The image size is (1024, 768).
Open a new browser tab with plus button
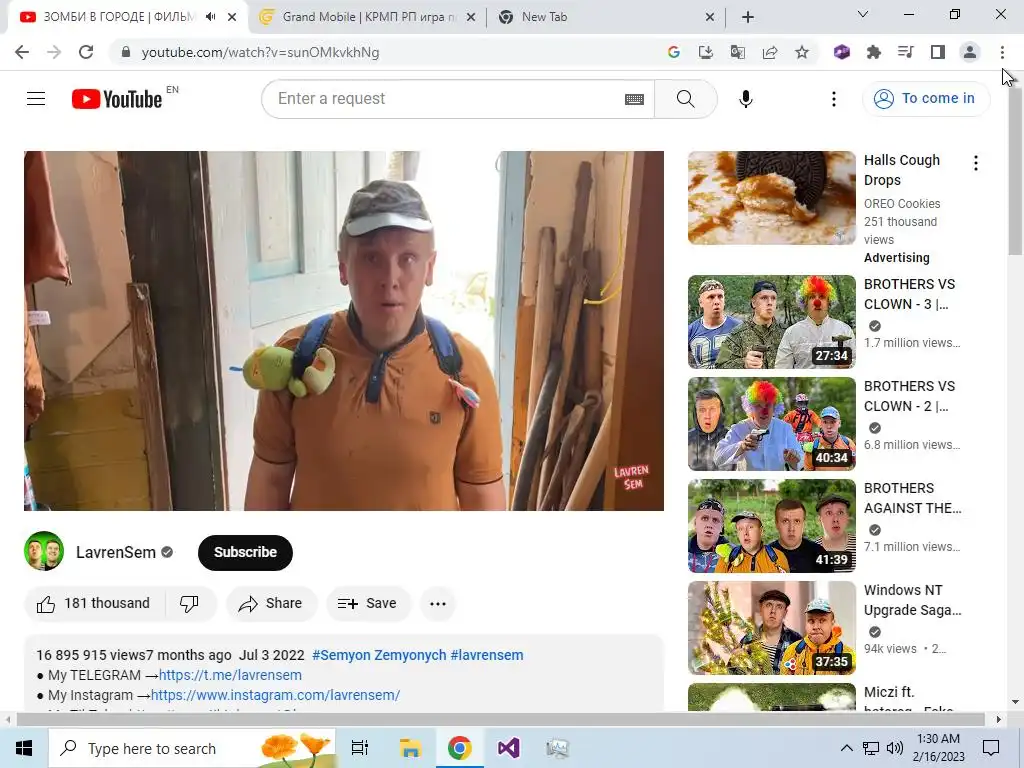click(748, 17)
